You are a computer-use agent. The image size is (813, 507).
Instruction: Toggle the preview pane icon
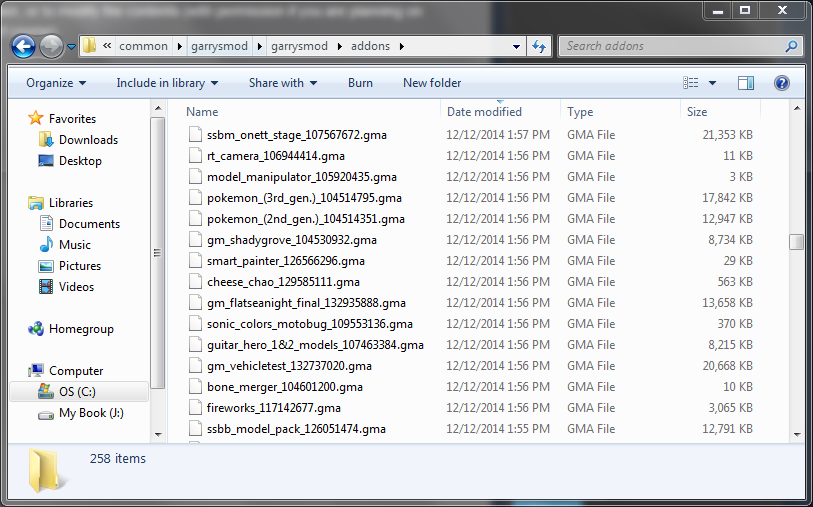(x=746, y=83)
